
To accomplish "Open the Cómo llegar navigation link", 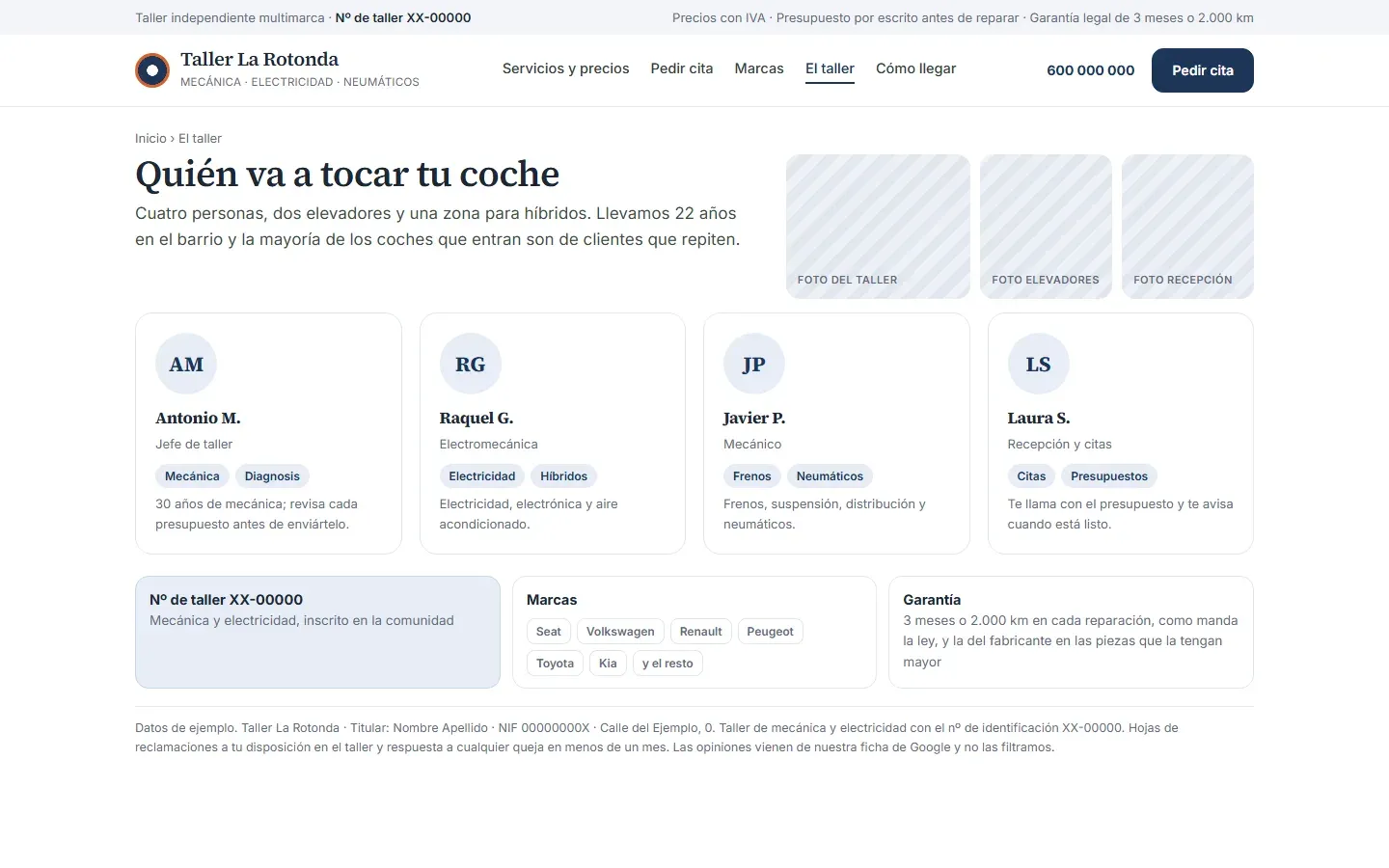I will (916, 68).
